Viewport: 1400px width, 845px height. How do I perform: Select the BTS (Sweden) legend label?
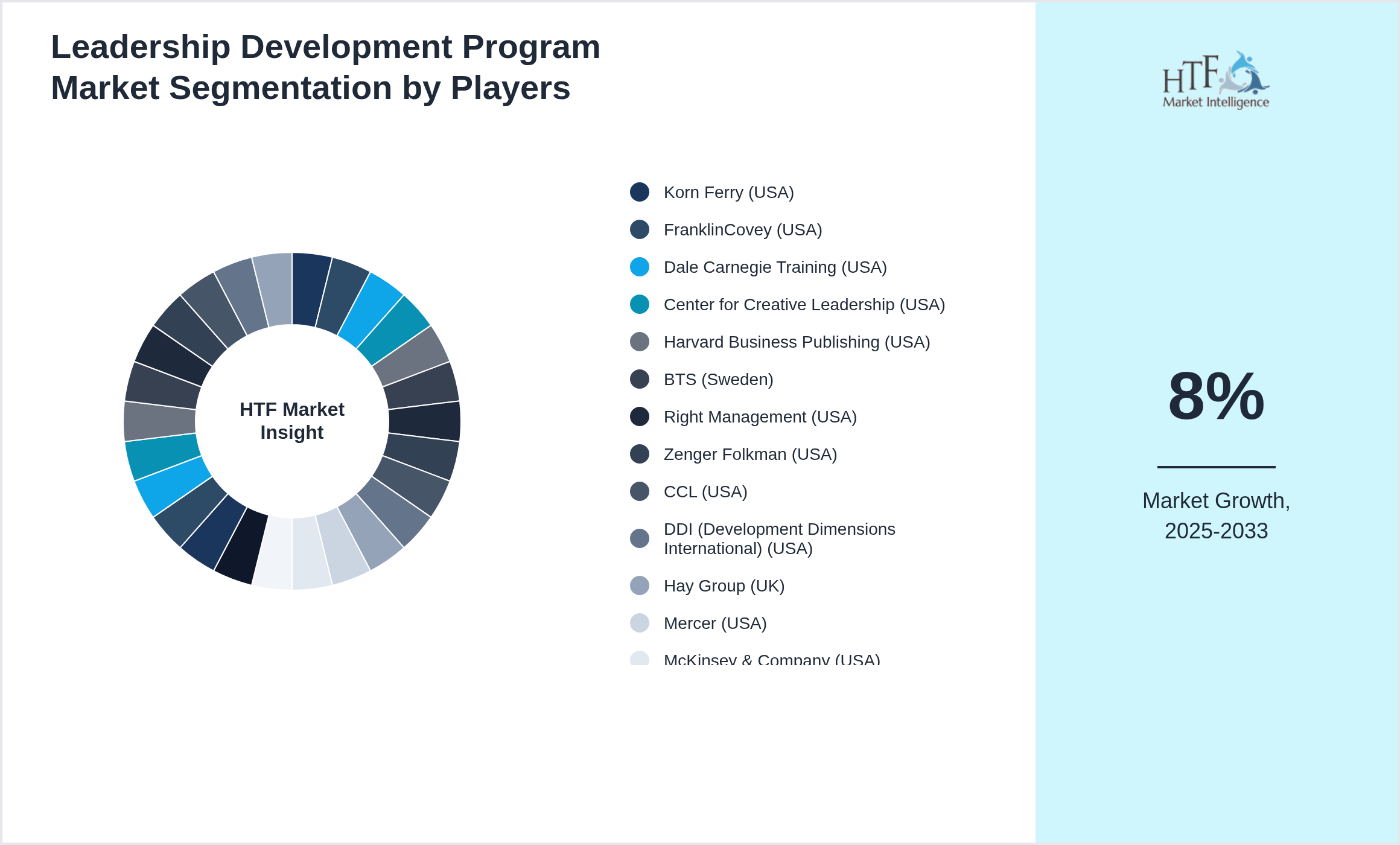[x=719, y=380]
